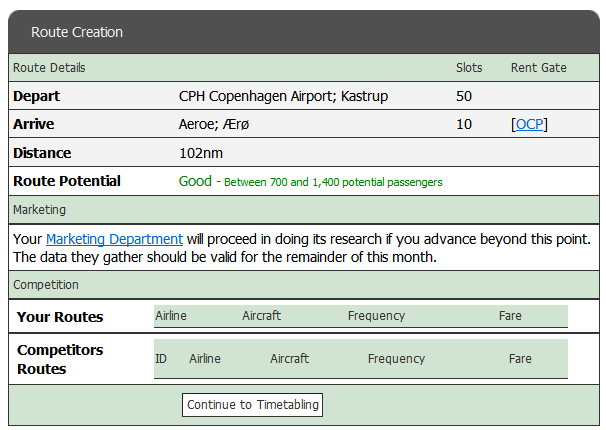Click the Airline column in Your Routes
This screenshot has width=606, height=430.
coord(171,316)
